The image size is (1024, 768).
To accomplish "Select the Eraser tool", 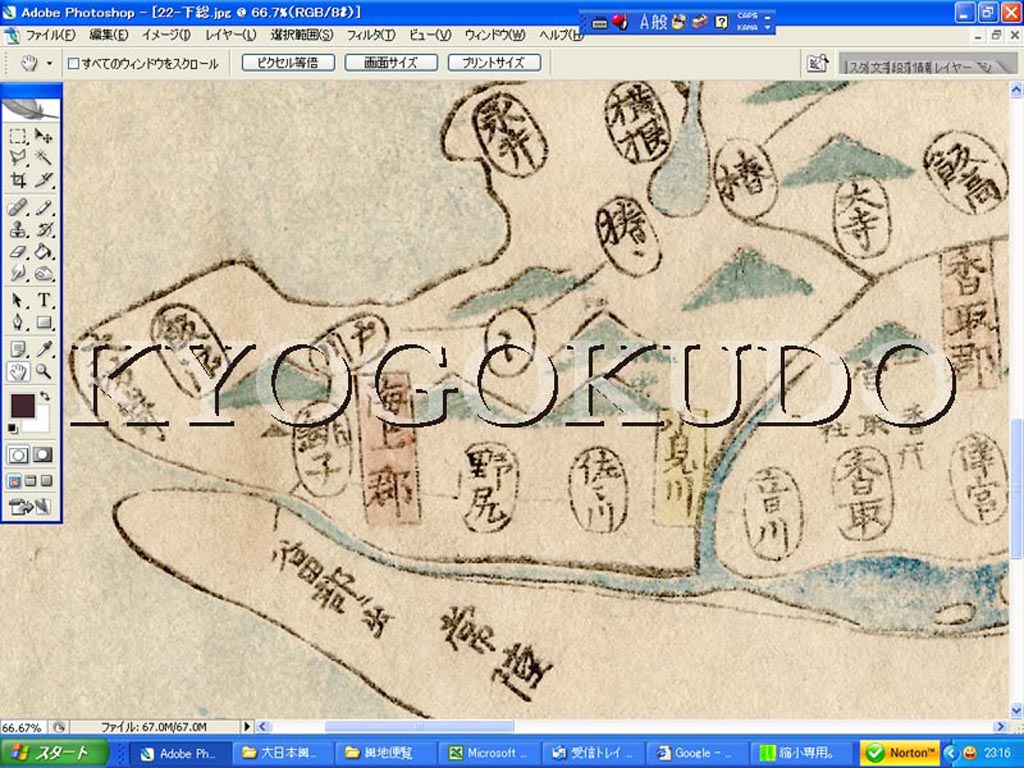I will tap(18, 251).
